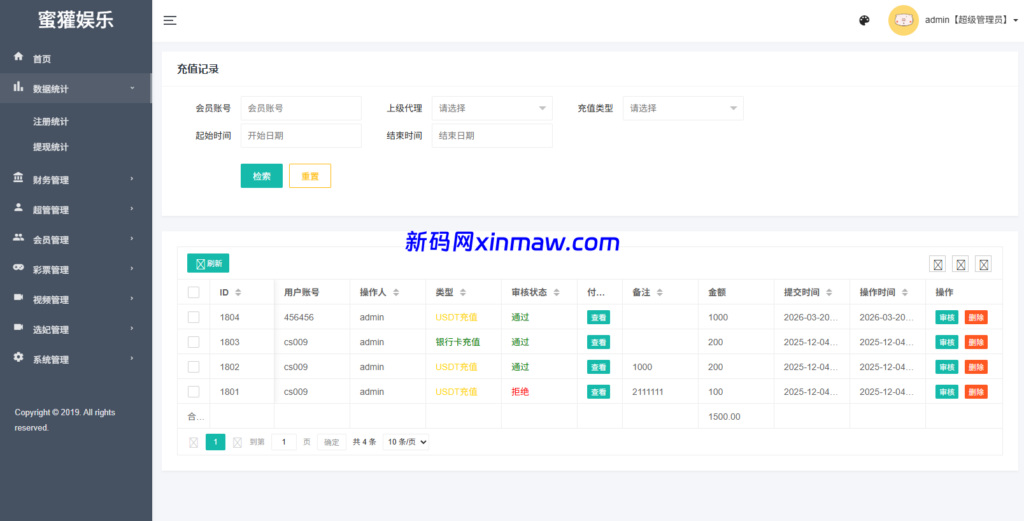Open the 10 条/页 page size selector
The width and height of the screenshot is (1024, 521).
click(406, 442)
